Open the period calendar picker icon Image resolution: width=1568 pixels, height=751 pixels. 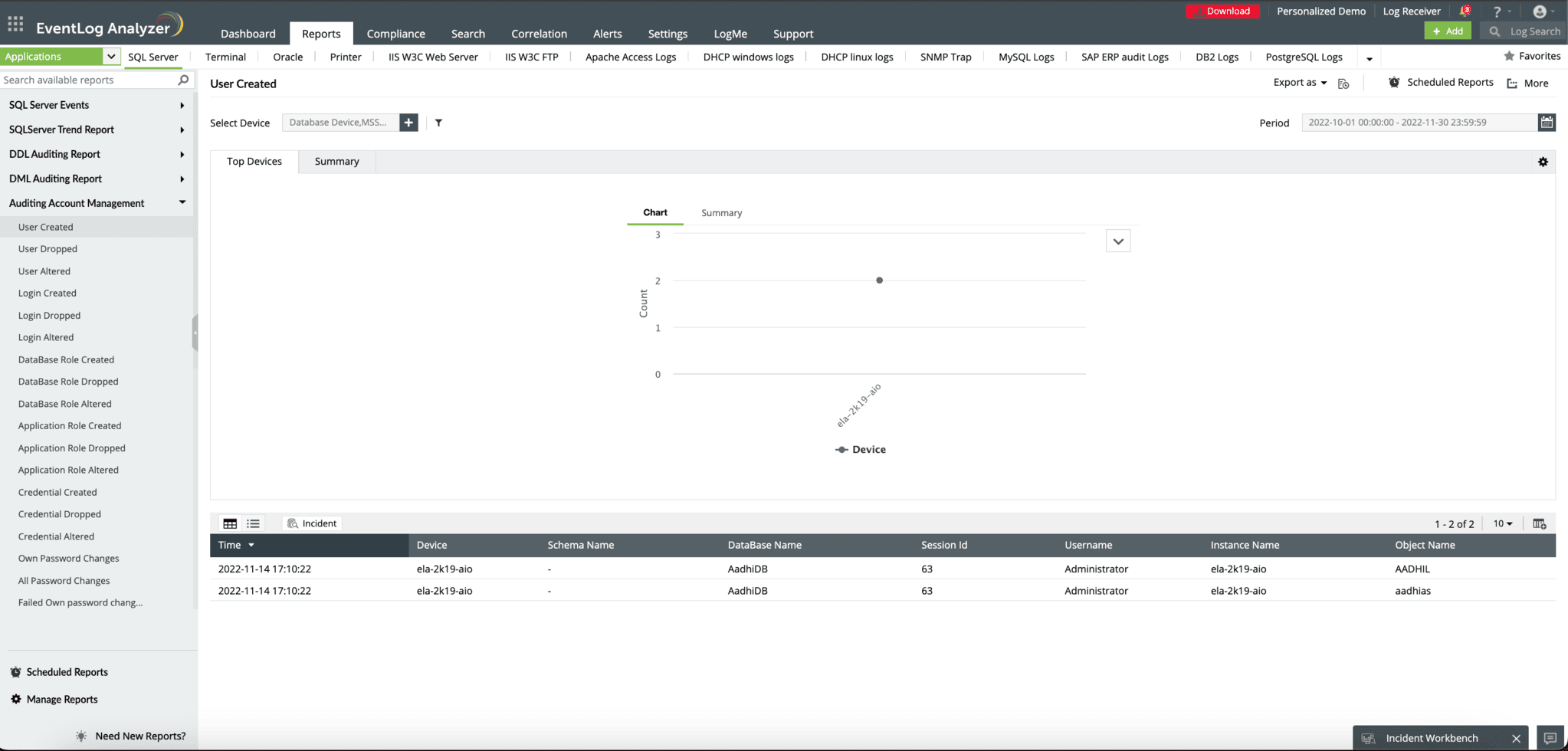coord(1547,123)
